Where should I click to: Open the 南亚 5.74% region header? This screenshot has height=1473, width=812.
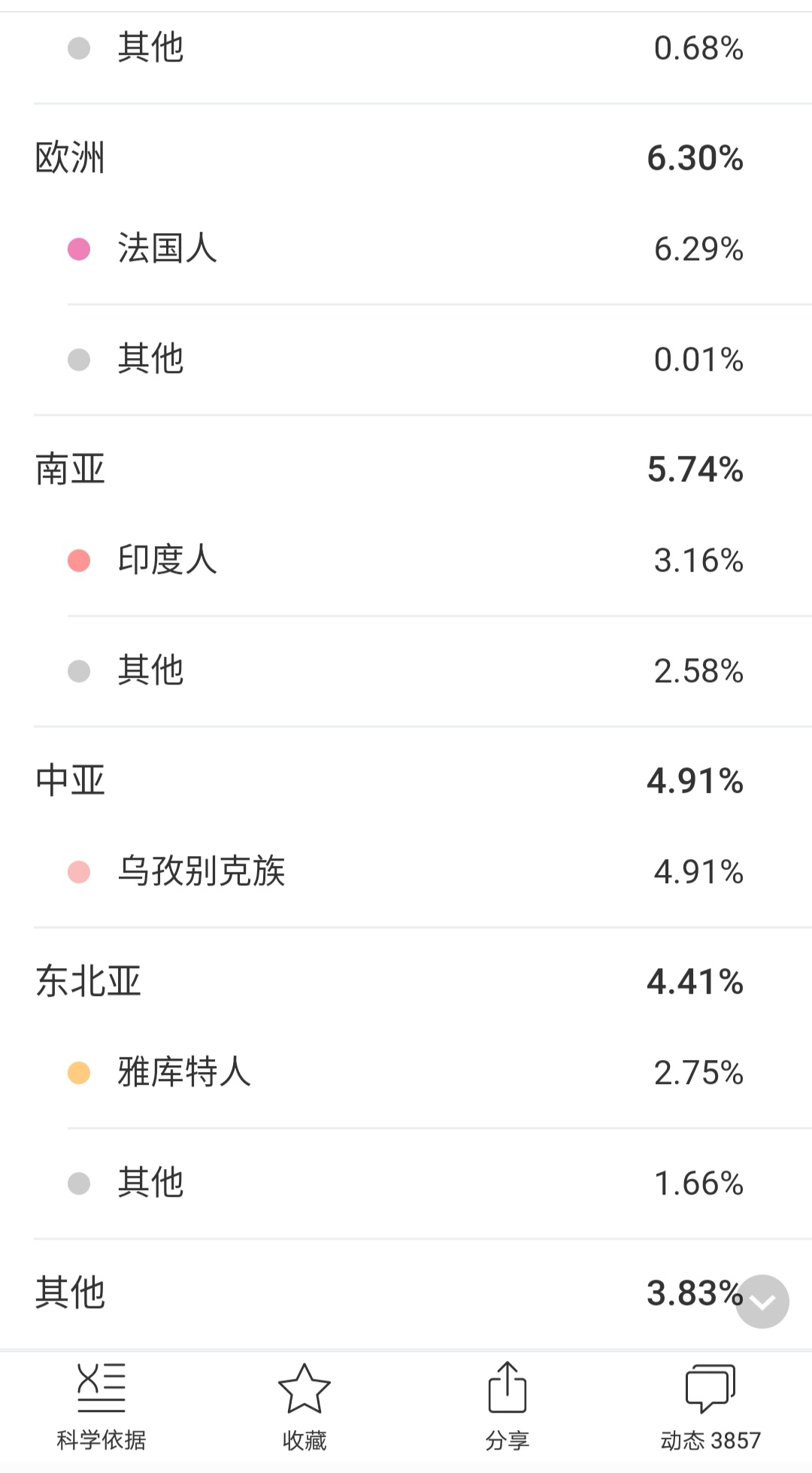pyautogui.click(x=406, y=469)
